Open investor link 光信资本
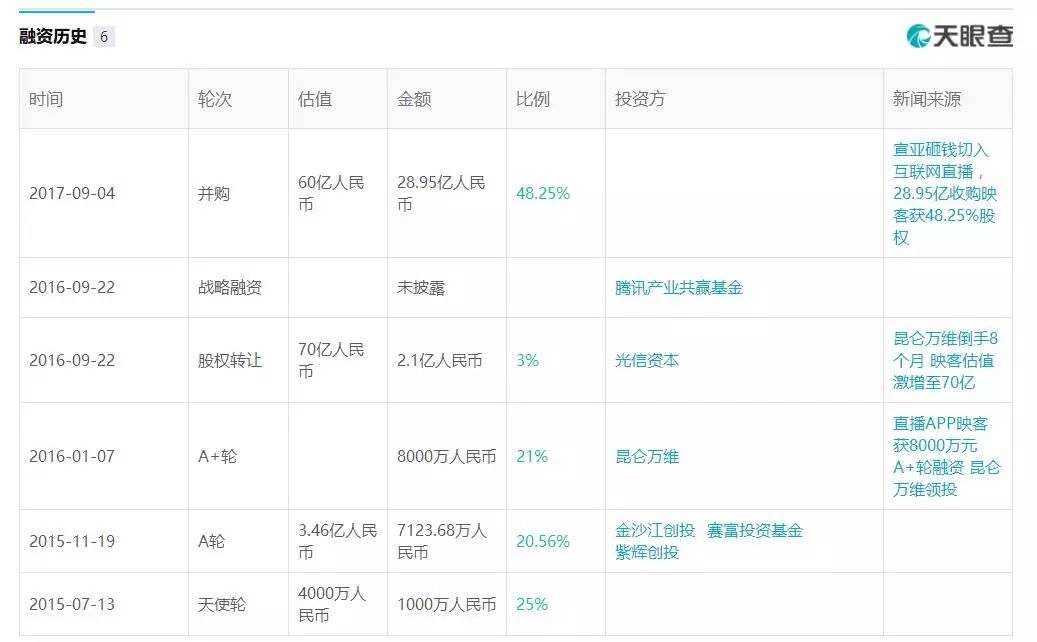1037x642 pixels. click(647, 360)
